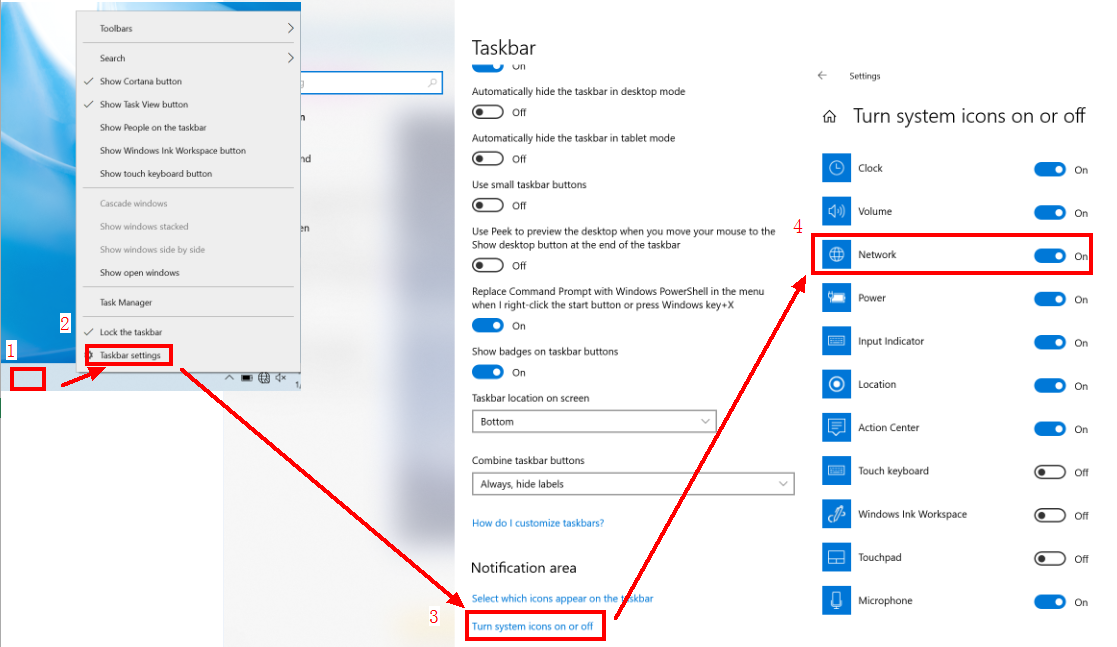The height and width of the screenshot is (647, 1117).
Task: Click the Network globe icon
Action: coord(836,255)
